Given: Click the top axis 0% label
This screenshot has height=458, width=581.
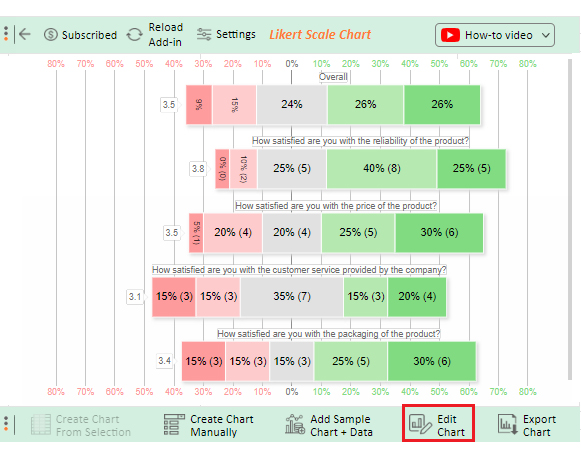Looking at the screenshot, I should (292, 64).
